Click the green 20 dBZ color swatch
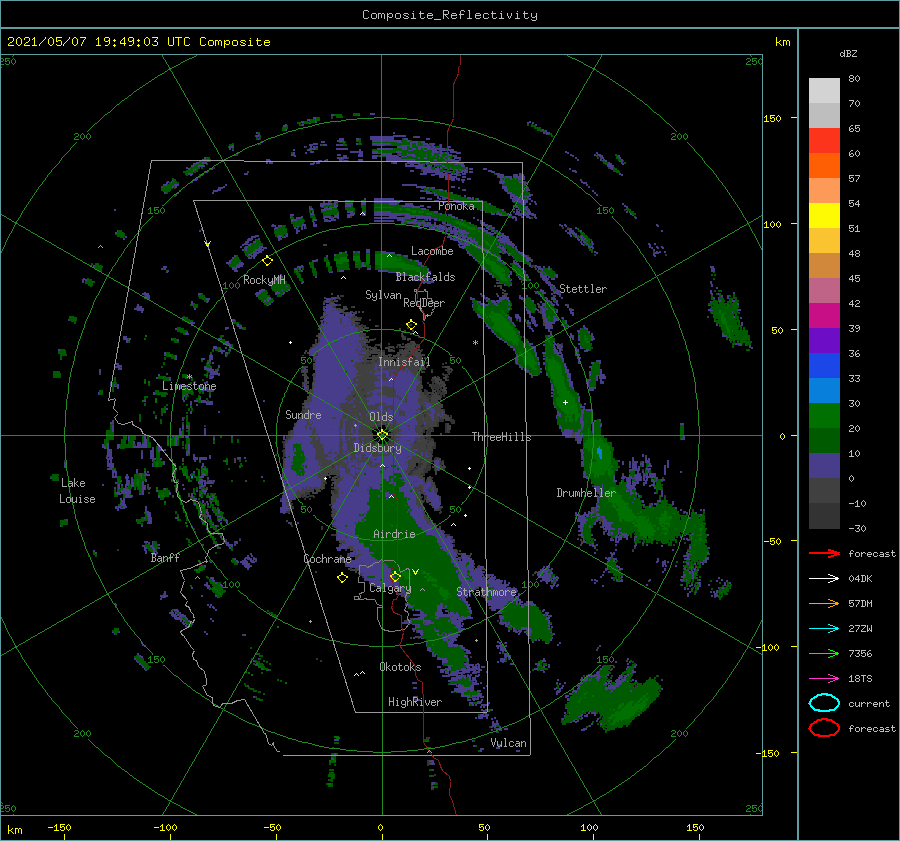 click(x=824, y=416)
